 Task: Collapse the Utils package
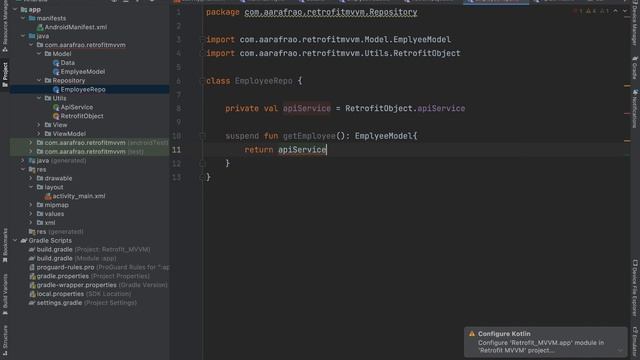[x=39, y=98]
